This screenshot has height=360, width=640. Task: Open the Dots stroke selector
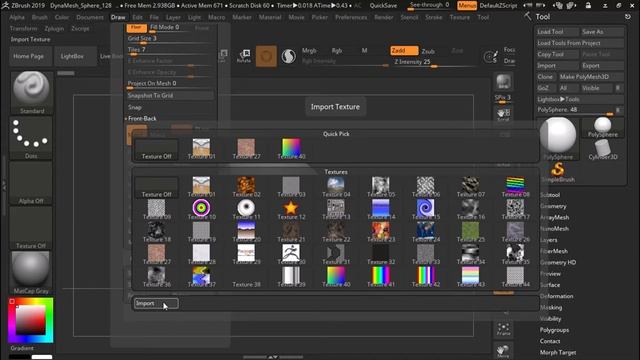point(31,138)
